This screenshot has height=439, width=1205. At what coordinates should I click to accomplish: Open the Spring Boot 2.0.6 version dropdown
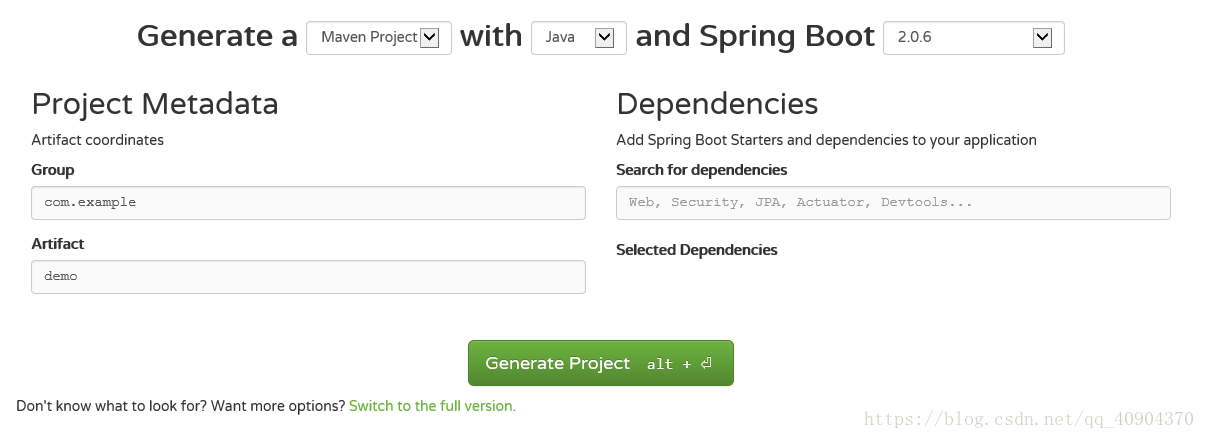click(974, 38)
